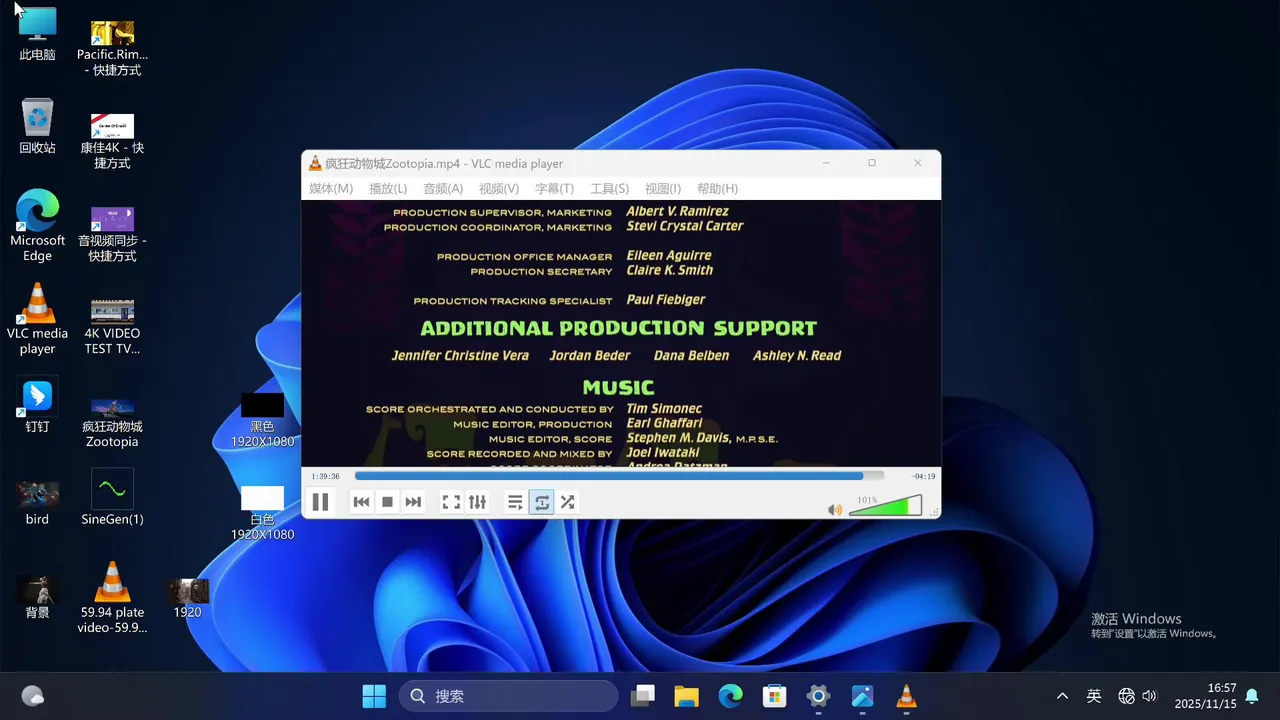Toggle remaining time display -04:19
The width and height of the screenshot is (1280, 720).
tap(923, 476)
